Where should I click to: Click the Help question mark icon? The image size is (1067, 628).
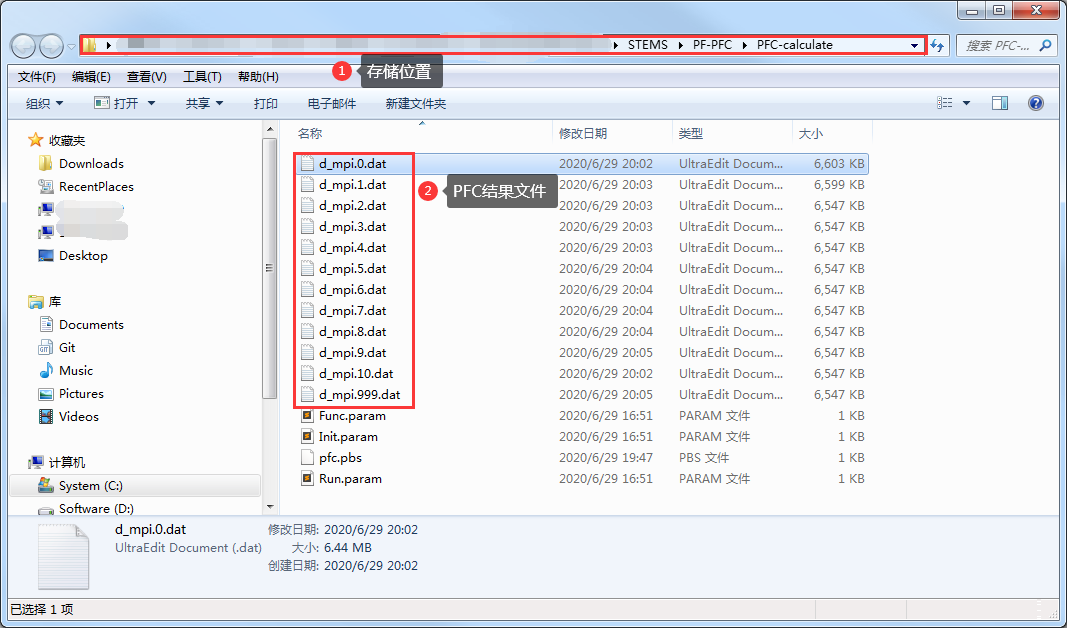coord(1035,103)
